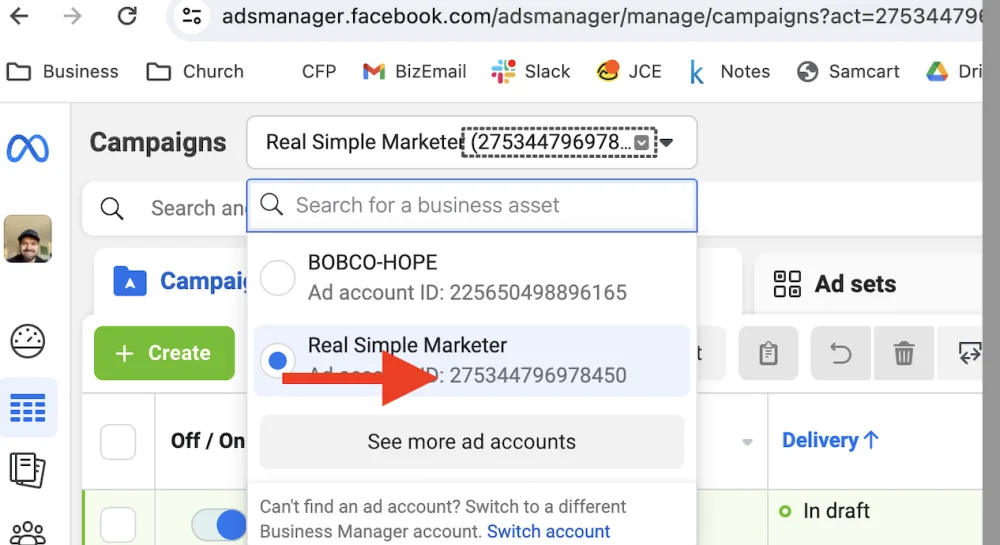
Task: Click the undo arrow toolbar icon
Action: [x=841, y=353]
